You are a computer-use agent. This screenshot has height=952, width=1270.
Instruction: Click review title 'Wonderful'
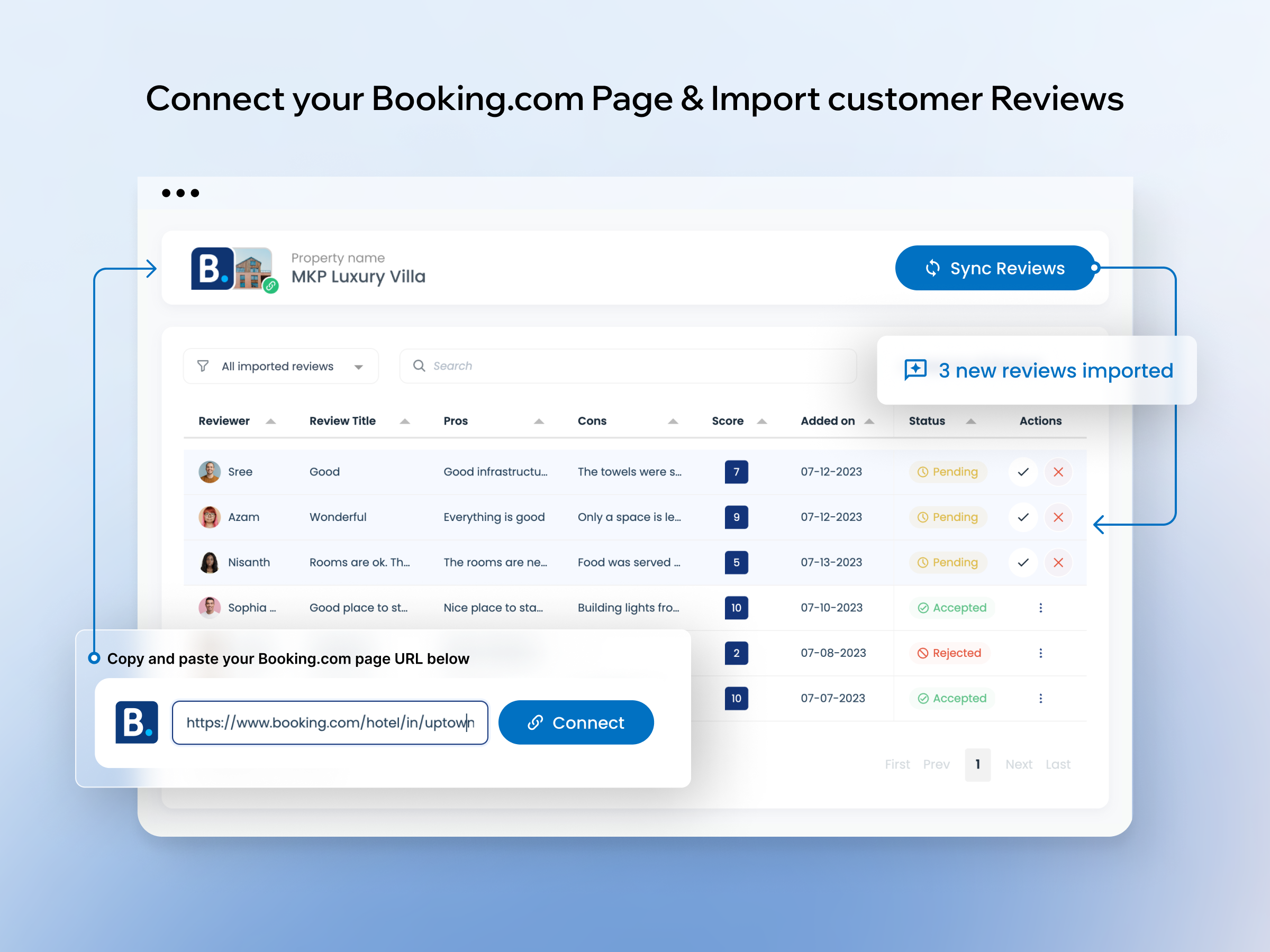pos(338,517)
